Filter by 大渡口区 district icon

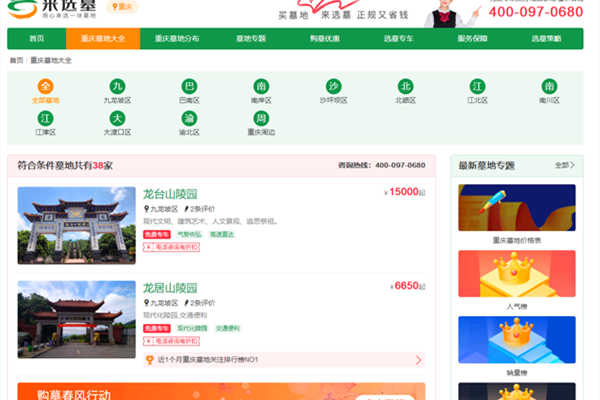(x=117, y=118)
